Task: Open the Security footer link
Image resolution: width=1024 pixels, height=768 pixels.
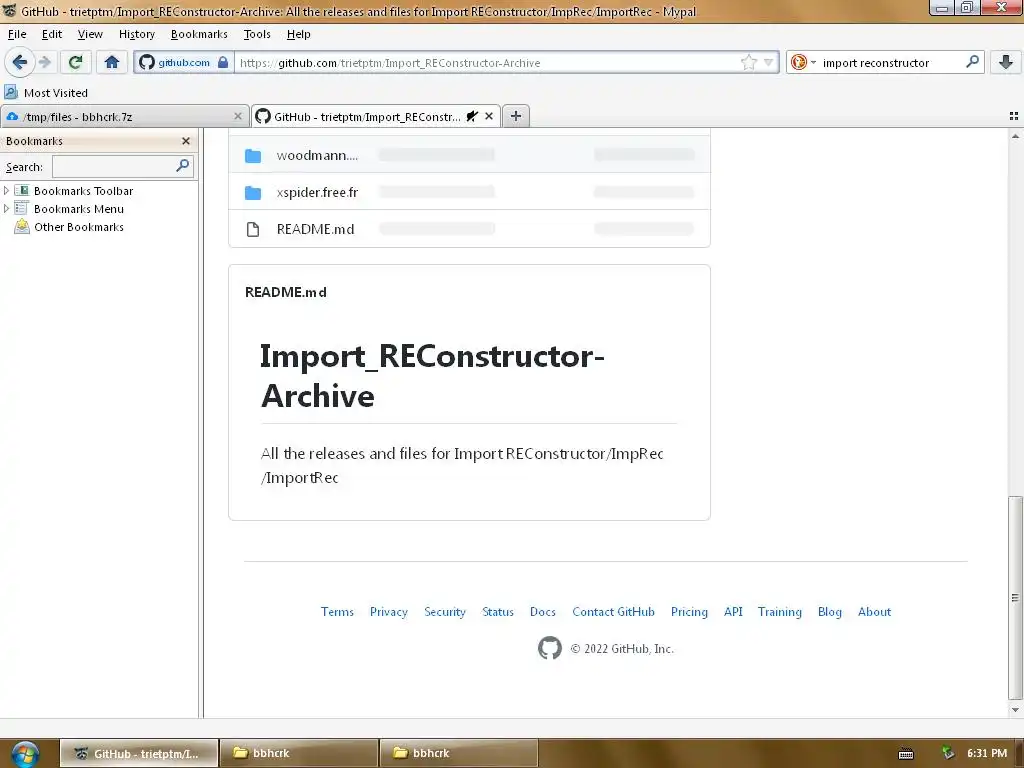Action: [445, 612]
